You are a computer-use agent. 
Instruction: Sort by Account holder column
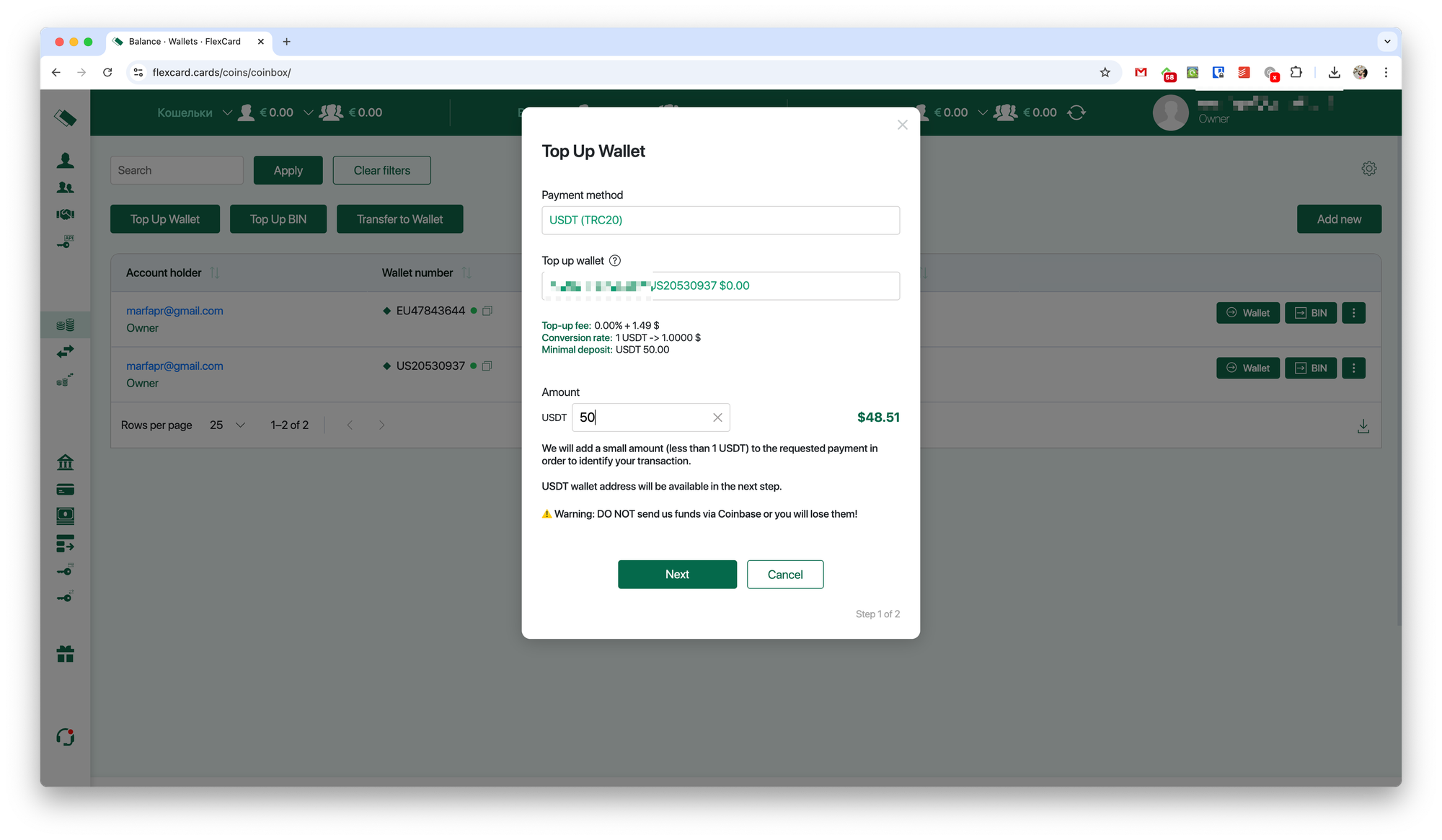point(214,273)
